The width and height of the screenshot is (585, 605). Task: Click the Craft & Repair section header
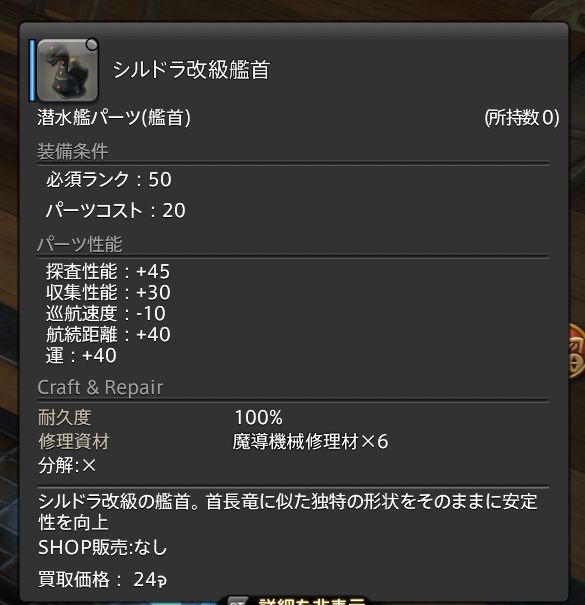(x=100, y=387)
